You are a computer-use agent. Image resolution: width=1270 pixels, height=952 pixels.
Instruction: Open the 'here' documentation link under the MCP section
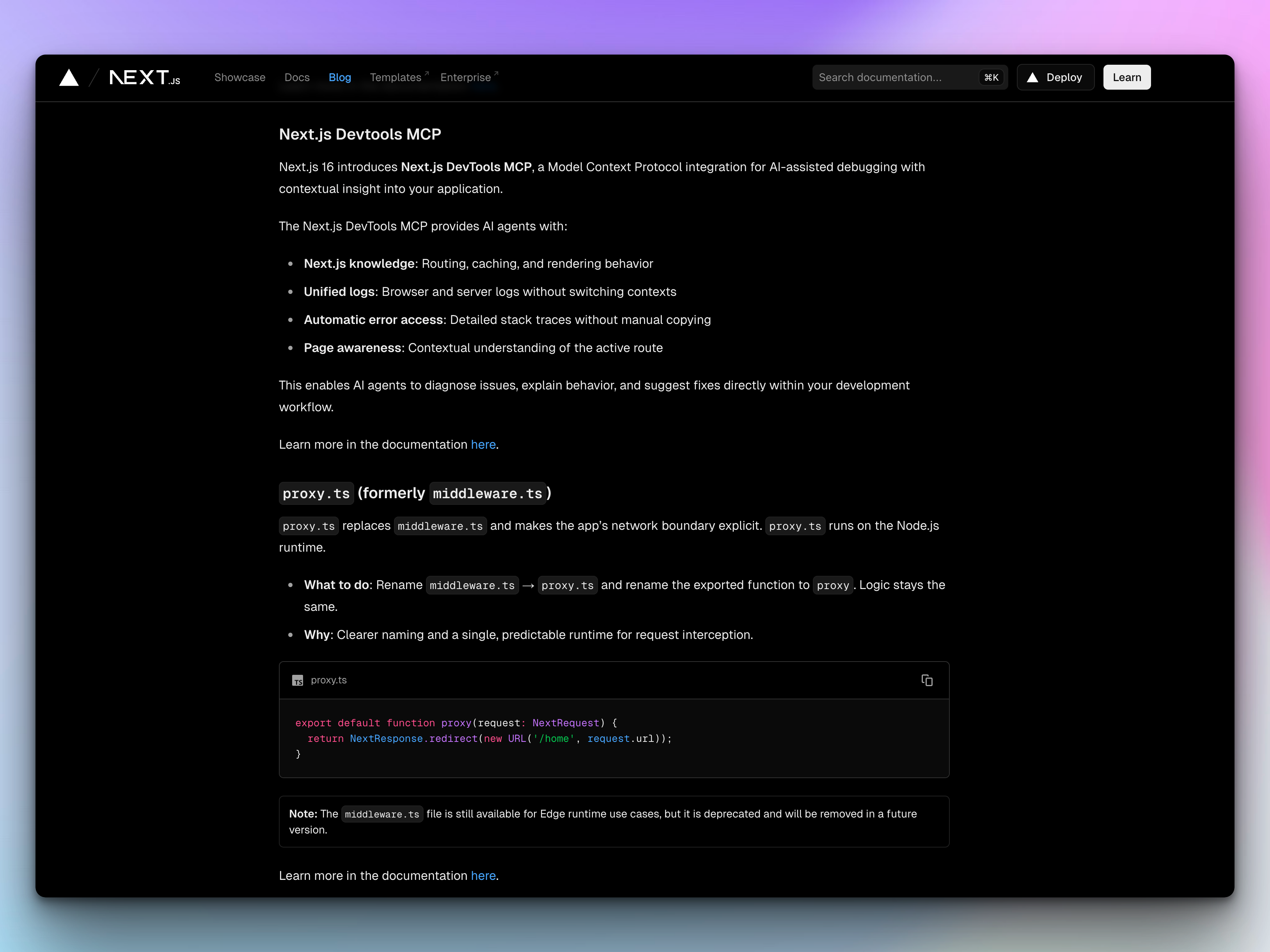[483, 444]
